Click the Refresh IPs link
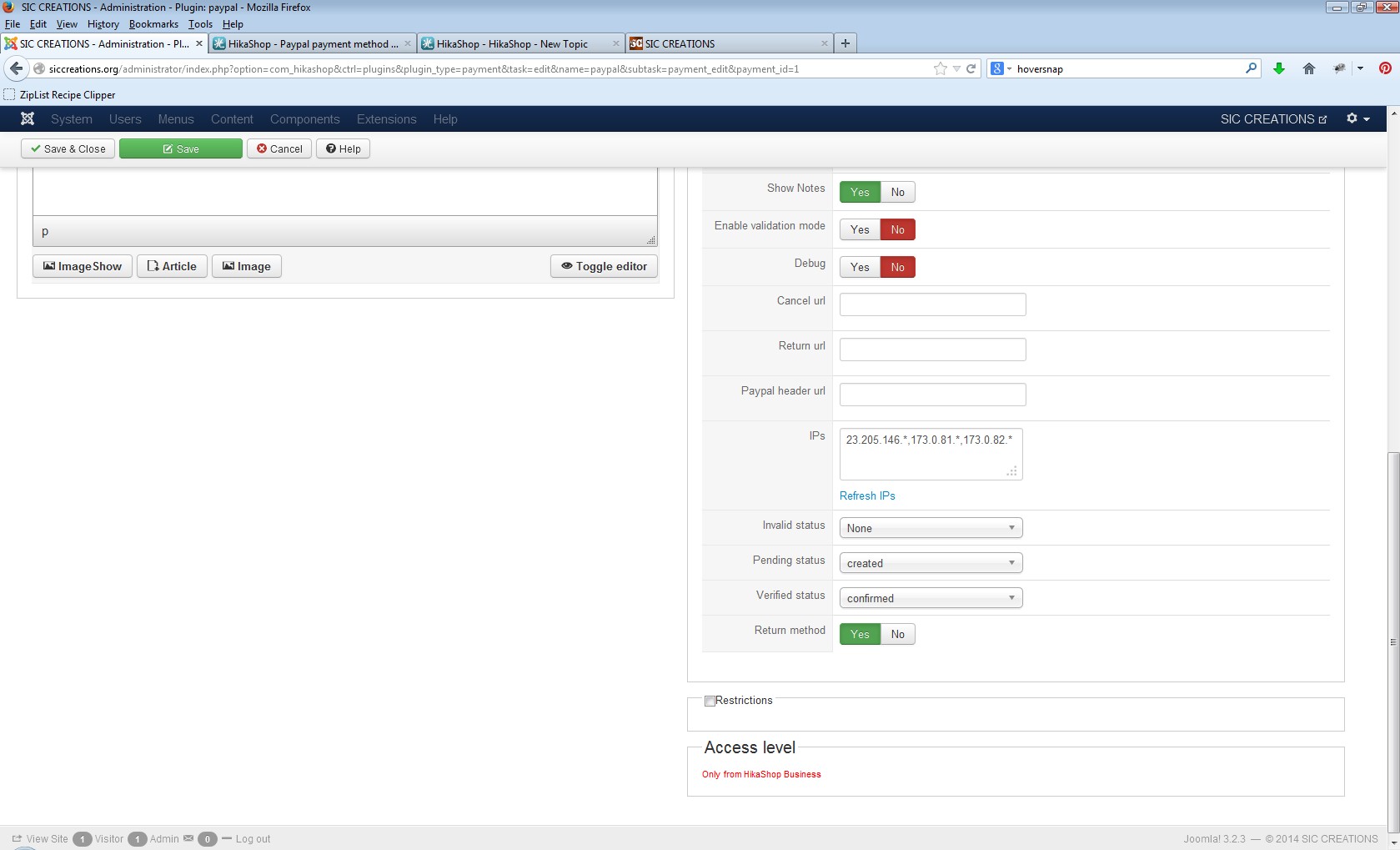Screen dimensions: 1400x850 pos(867,495)
